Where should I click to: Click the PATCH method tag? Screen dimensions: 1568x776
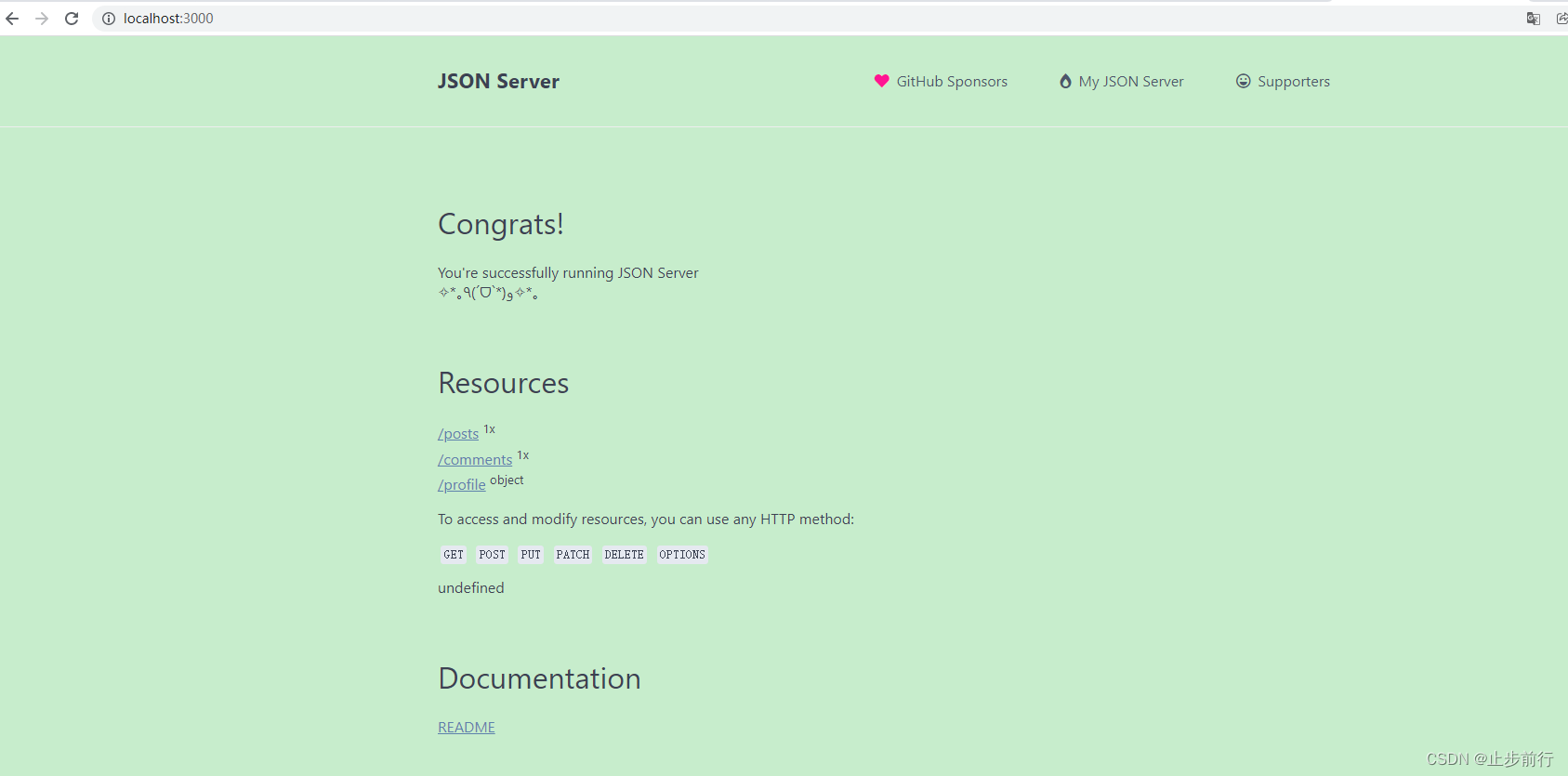pos(573,555)
